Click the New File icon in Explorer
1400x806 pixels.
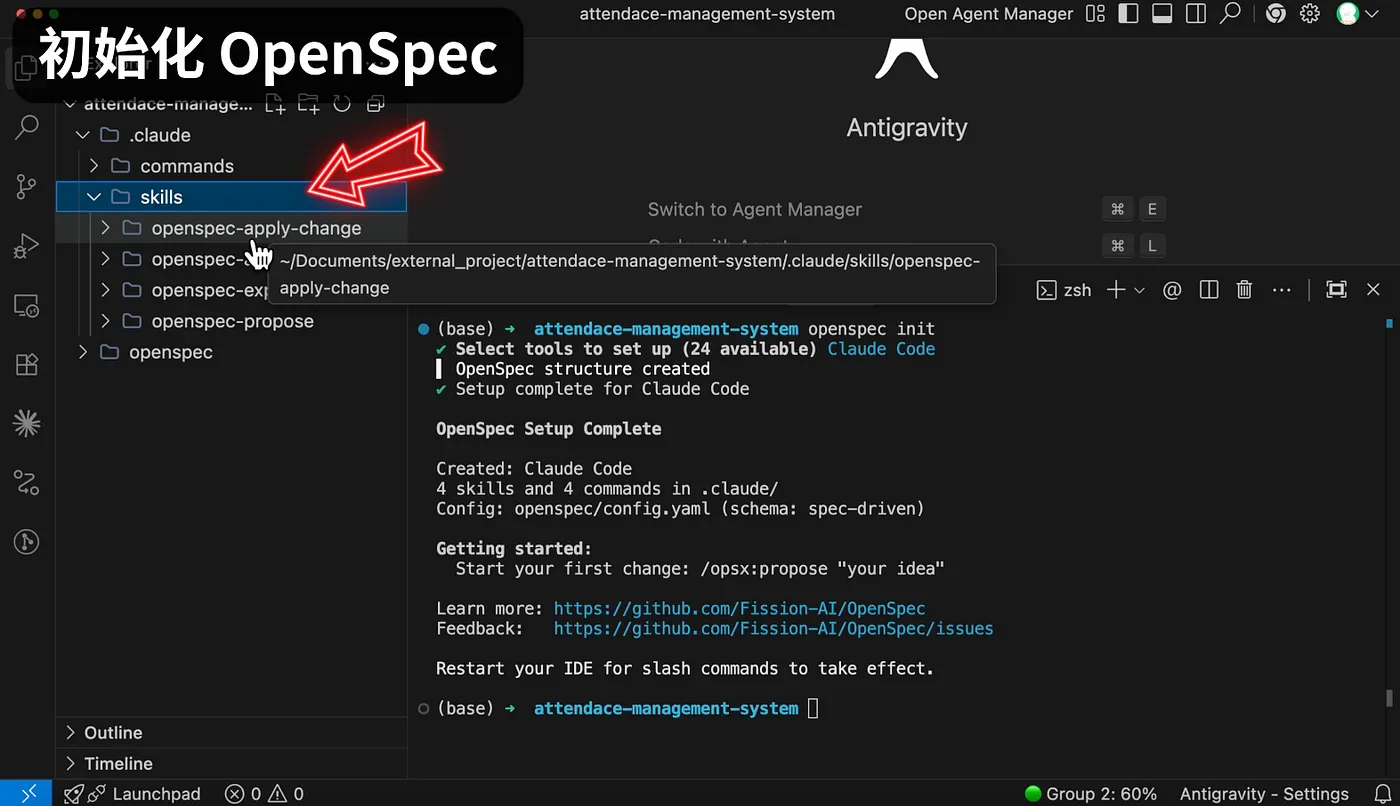click(275, 104)
